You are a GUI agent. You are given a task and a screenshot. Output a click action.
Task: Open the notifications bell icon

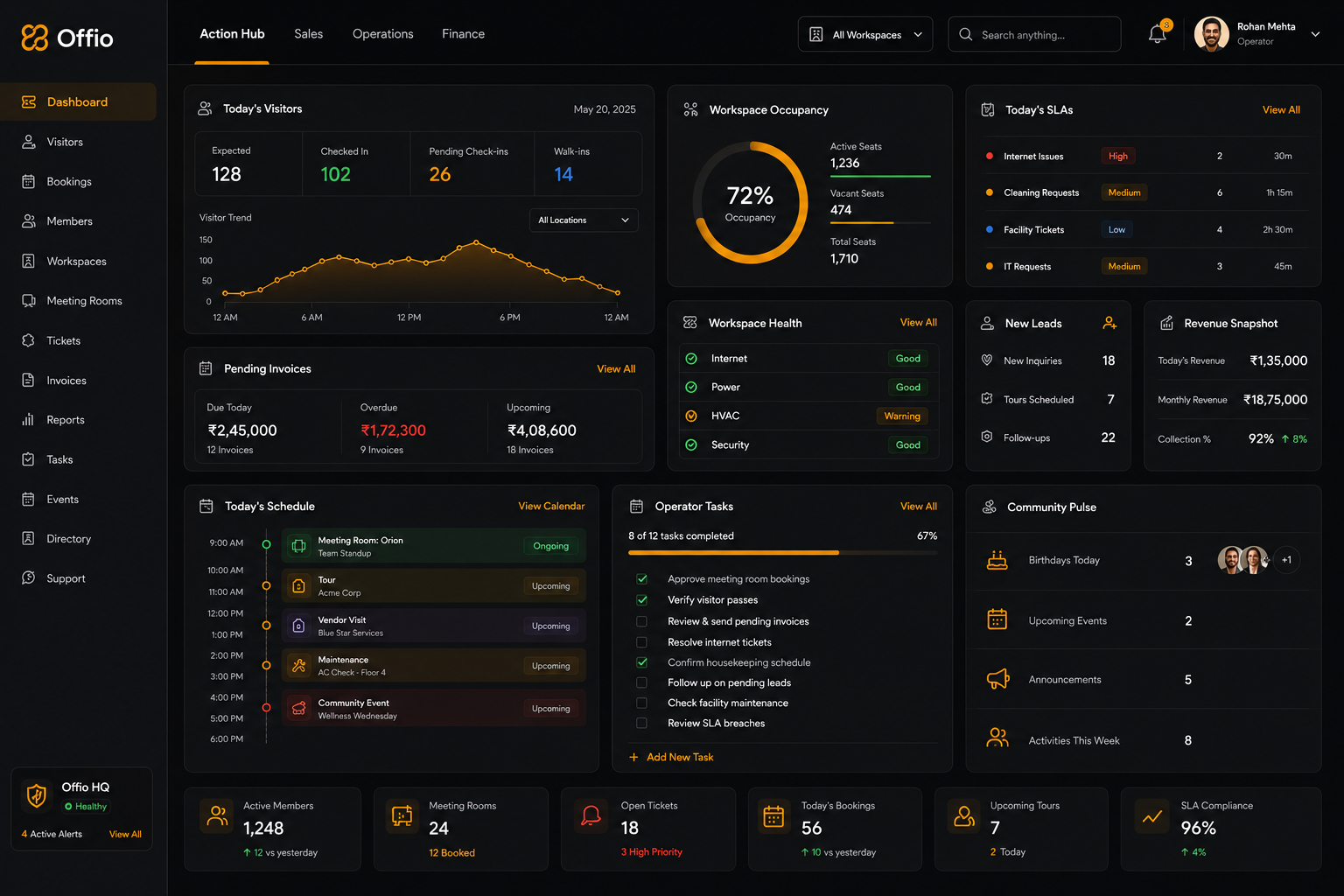(x=1157, y=34)
